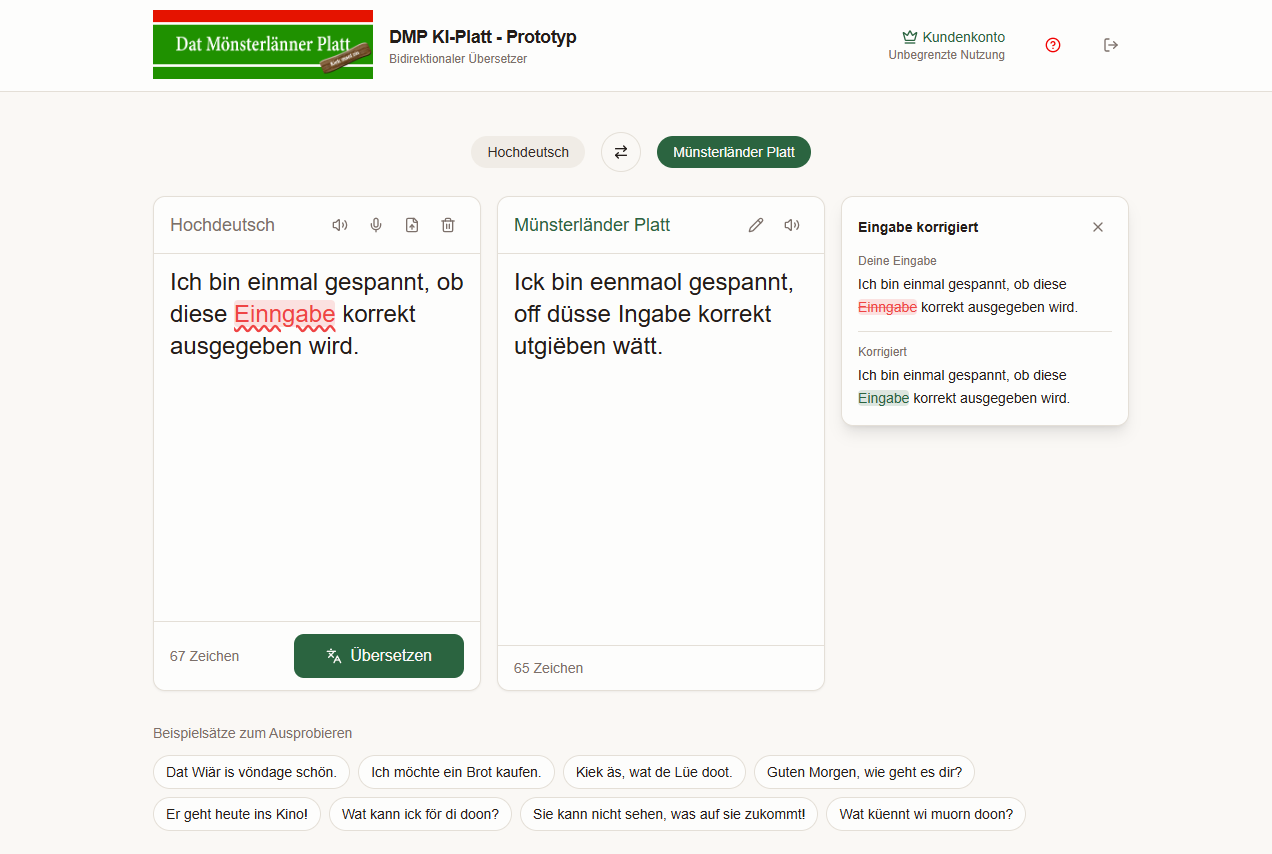This screenshot has width=1272, height=854.
Task: Start microphone voice input
Action: click(376, 225)
